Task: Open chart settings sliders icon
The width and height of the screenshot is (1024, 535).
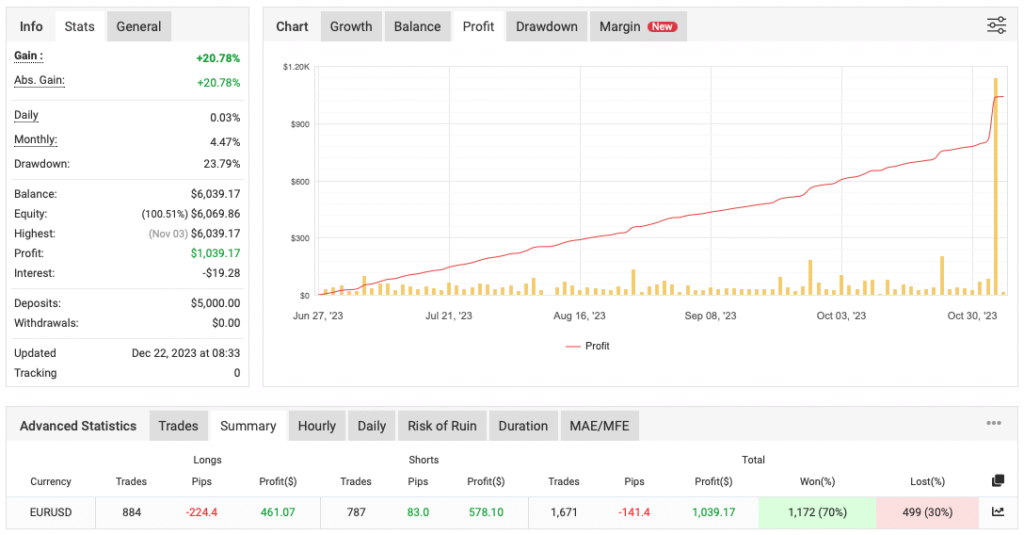Action: 996,26
